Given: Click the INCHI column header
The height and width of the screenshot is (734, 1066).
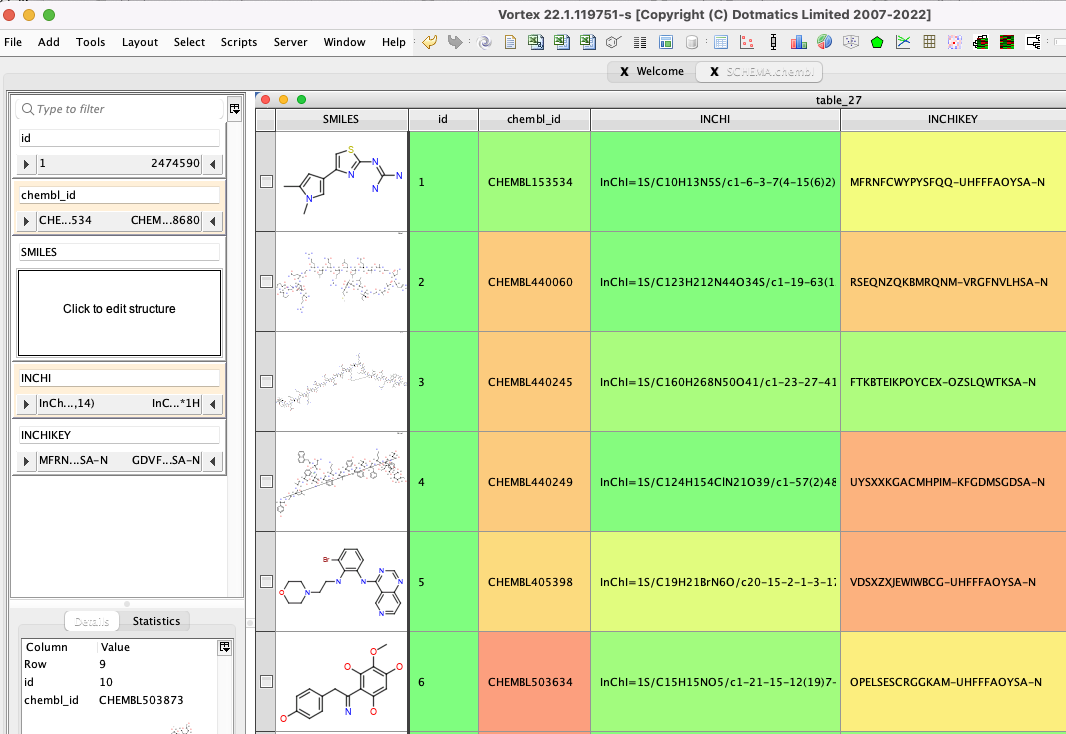Looking at the screenshot, I should 715,119.
